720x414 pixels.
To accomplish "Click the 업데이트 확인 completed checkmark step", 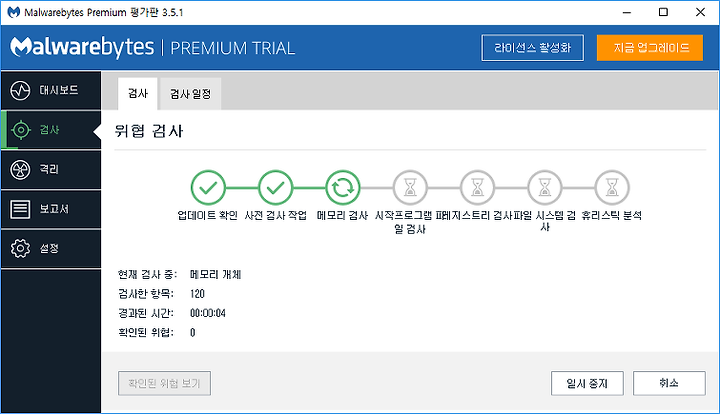I will coord(208,187).
